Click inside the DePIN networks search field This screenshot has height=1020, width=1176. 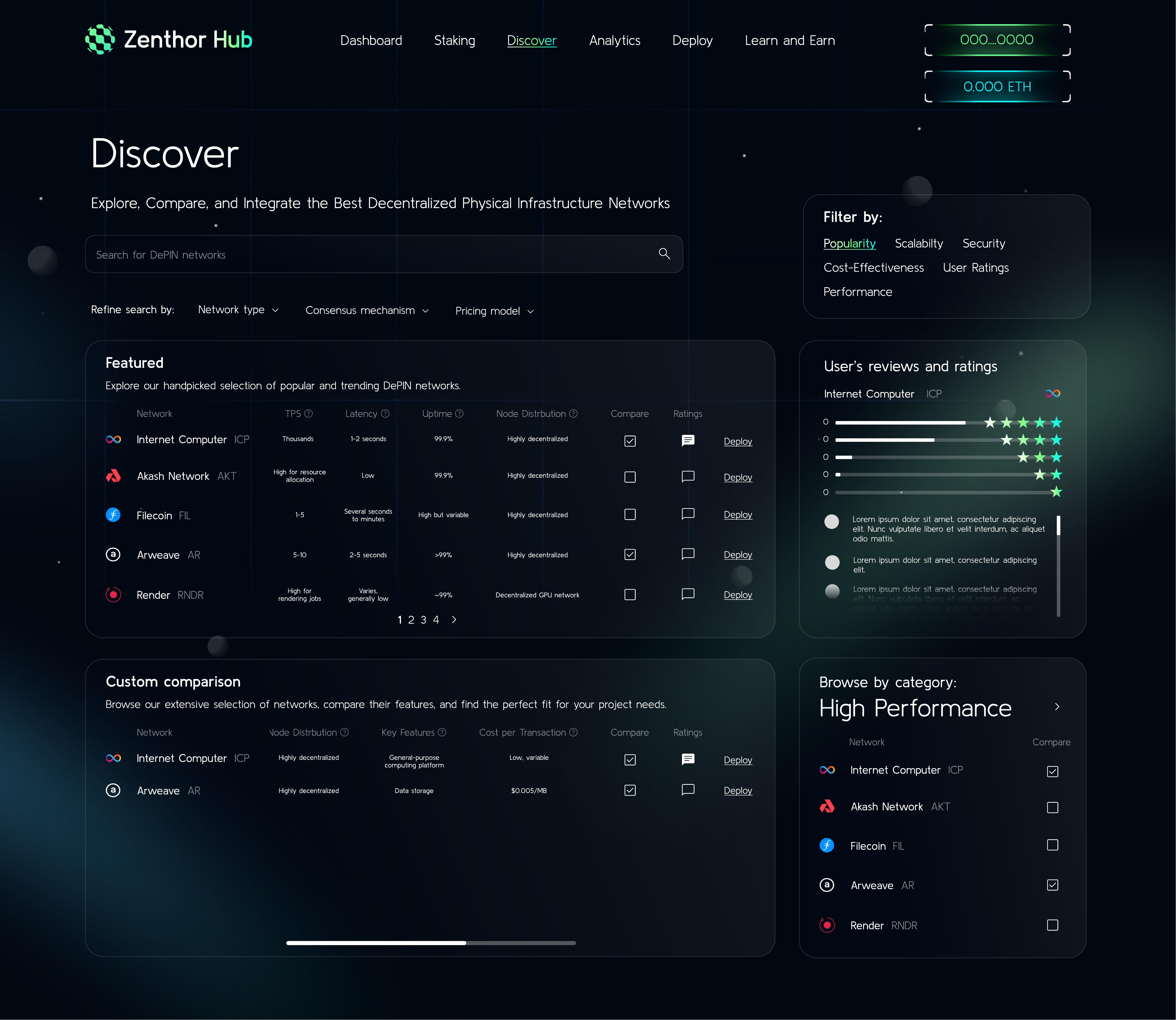pos(342,254)
